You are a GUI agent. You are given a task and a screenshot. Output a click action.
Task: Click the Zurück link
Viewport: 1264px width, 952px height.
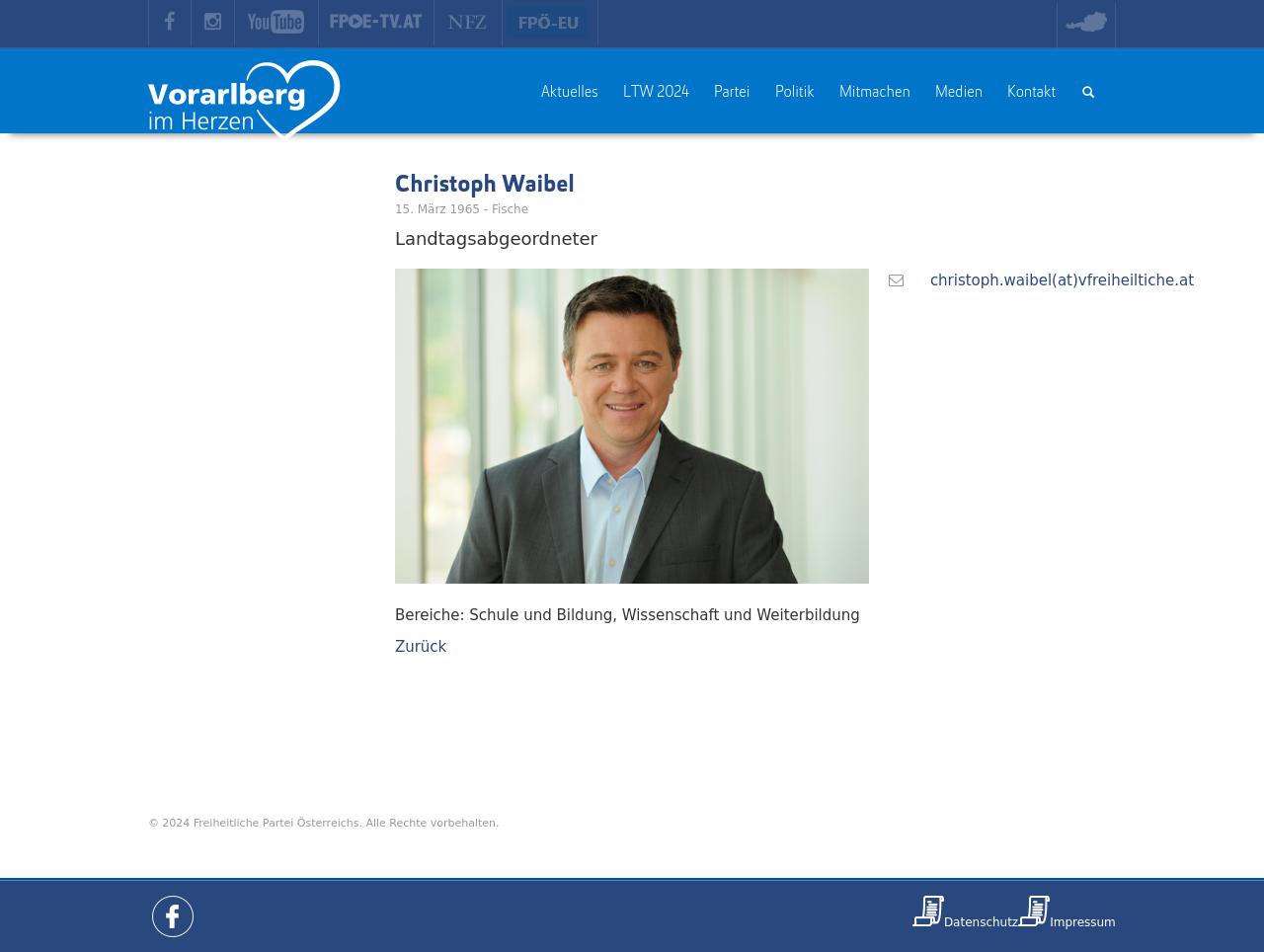[421, 647]
